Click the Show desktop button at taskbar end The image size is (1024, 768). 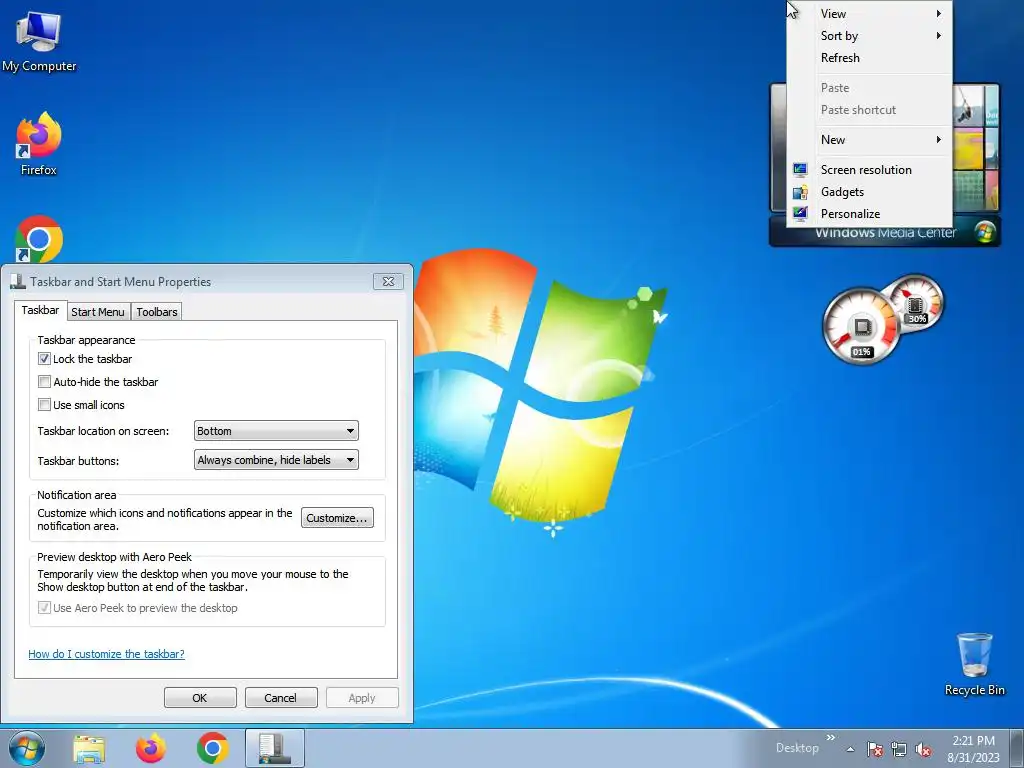1017,748
